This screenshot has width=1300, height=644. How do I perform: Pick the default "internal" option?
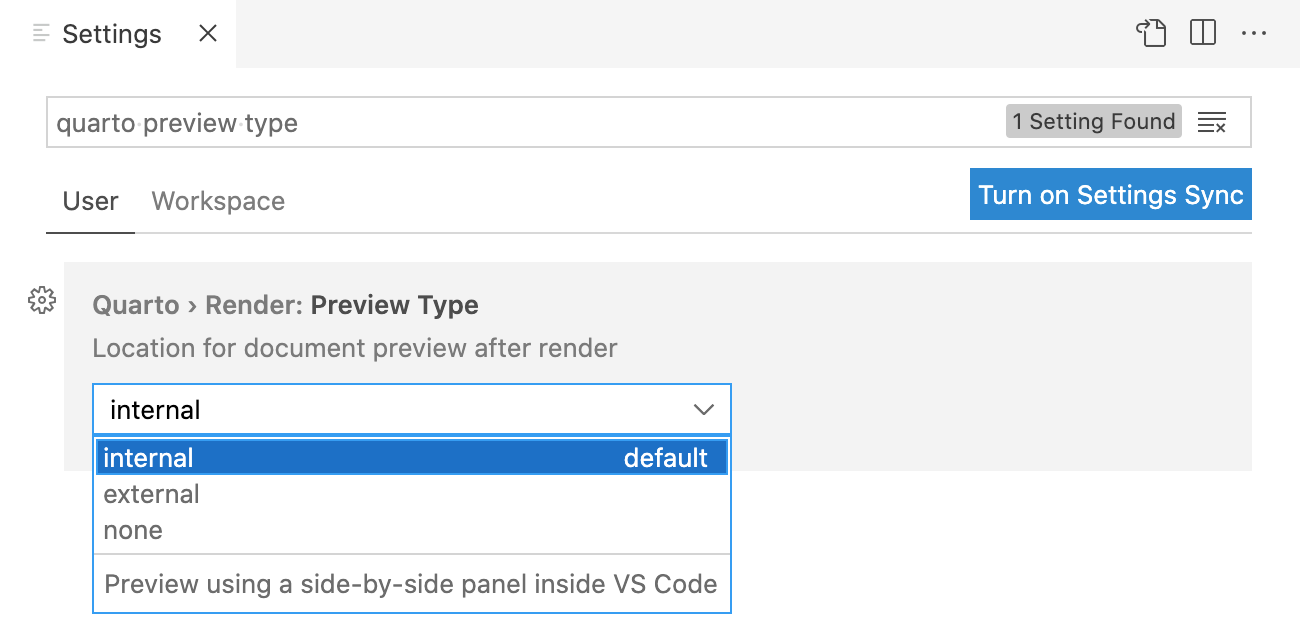(148, 457)
